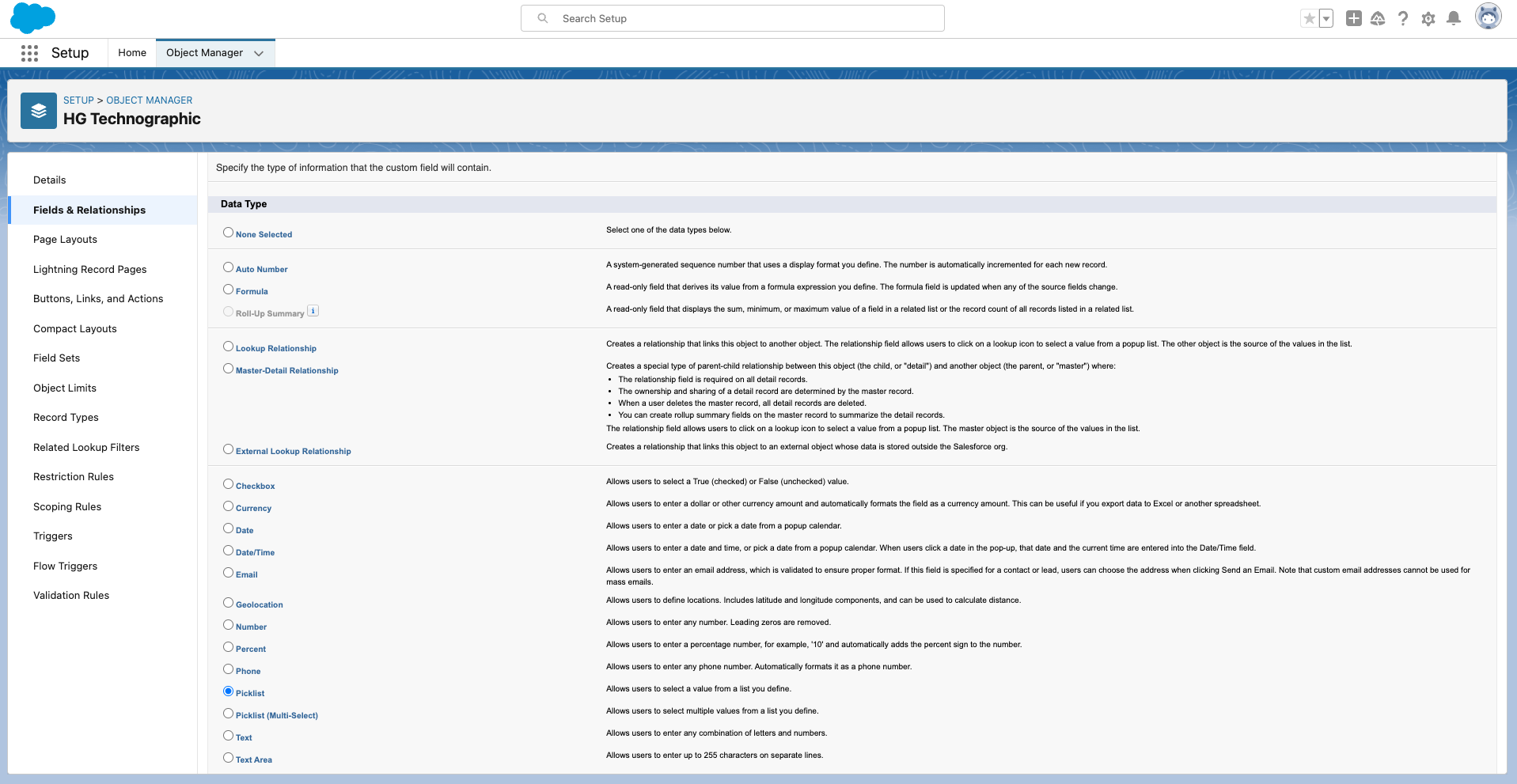Open Compact Layouts in the sidebar

click(75, 328)
